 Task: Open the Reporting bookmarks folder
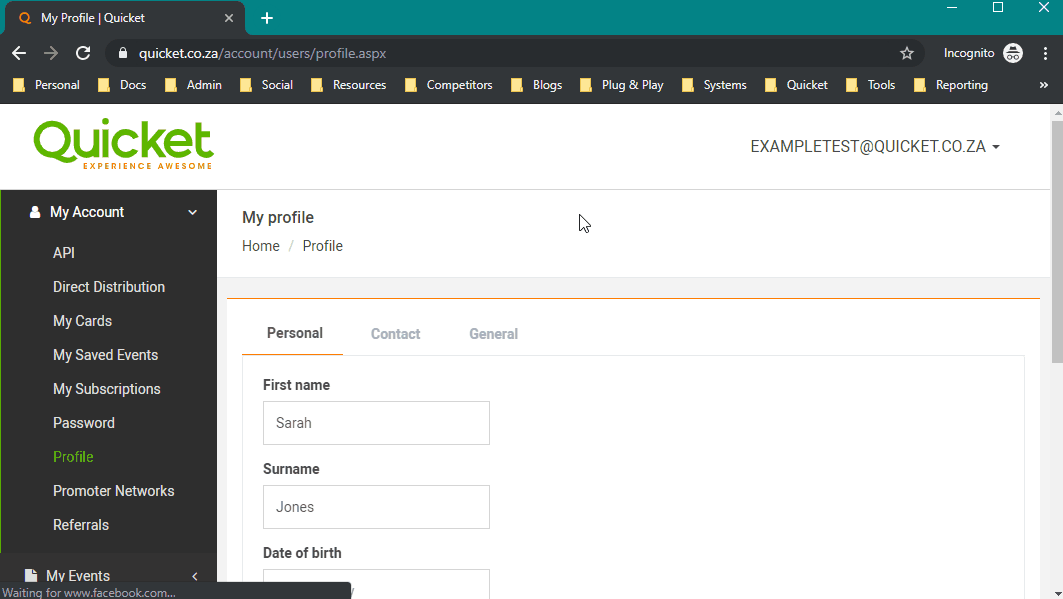[x=950, y=85]
